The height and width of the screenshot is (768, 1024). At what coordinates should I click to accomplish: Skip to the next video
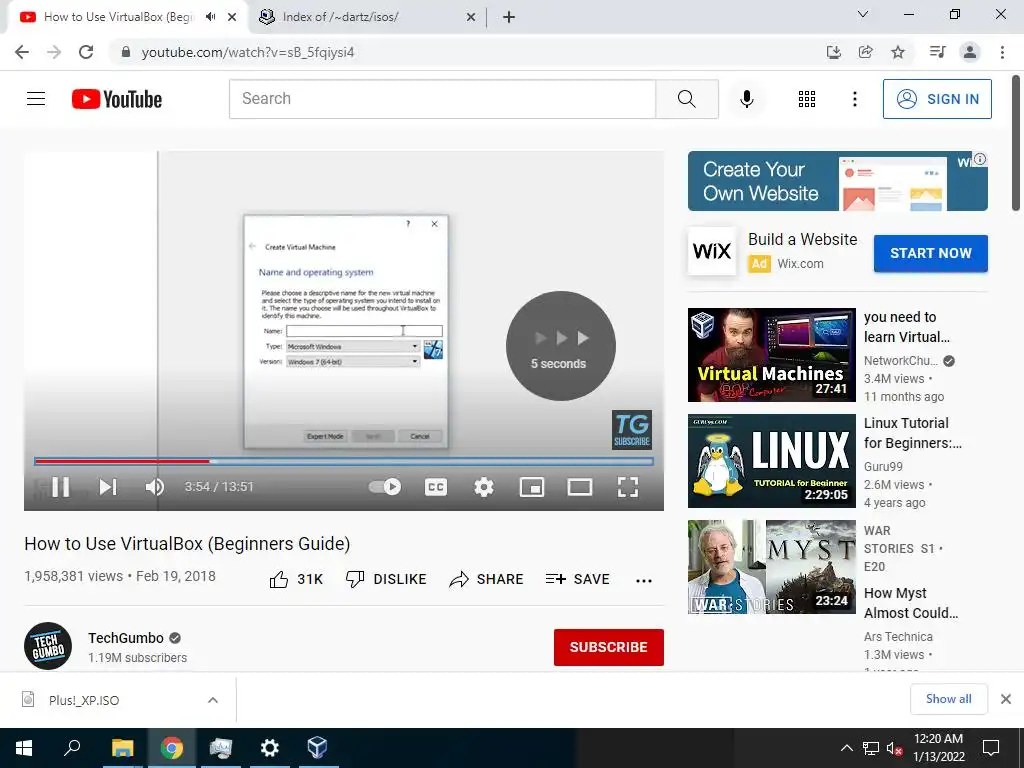click(x=108, y=487)
